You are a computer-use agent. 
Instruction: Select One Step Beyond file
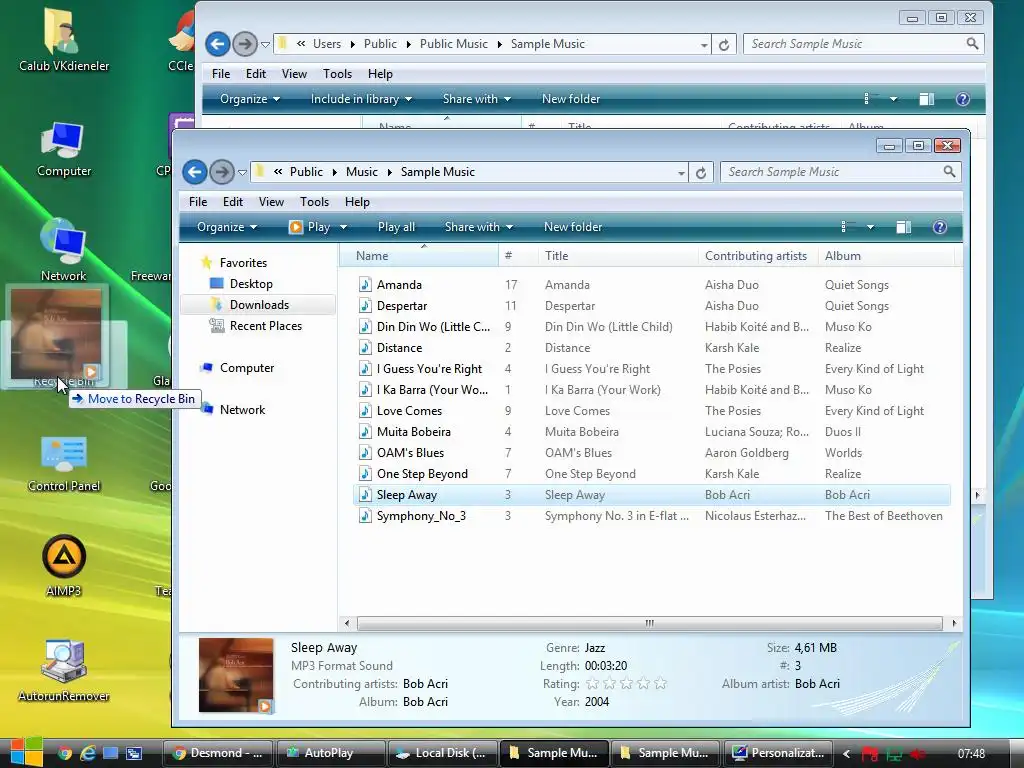422,473
